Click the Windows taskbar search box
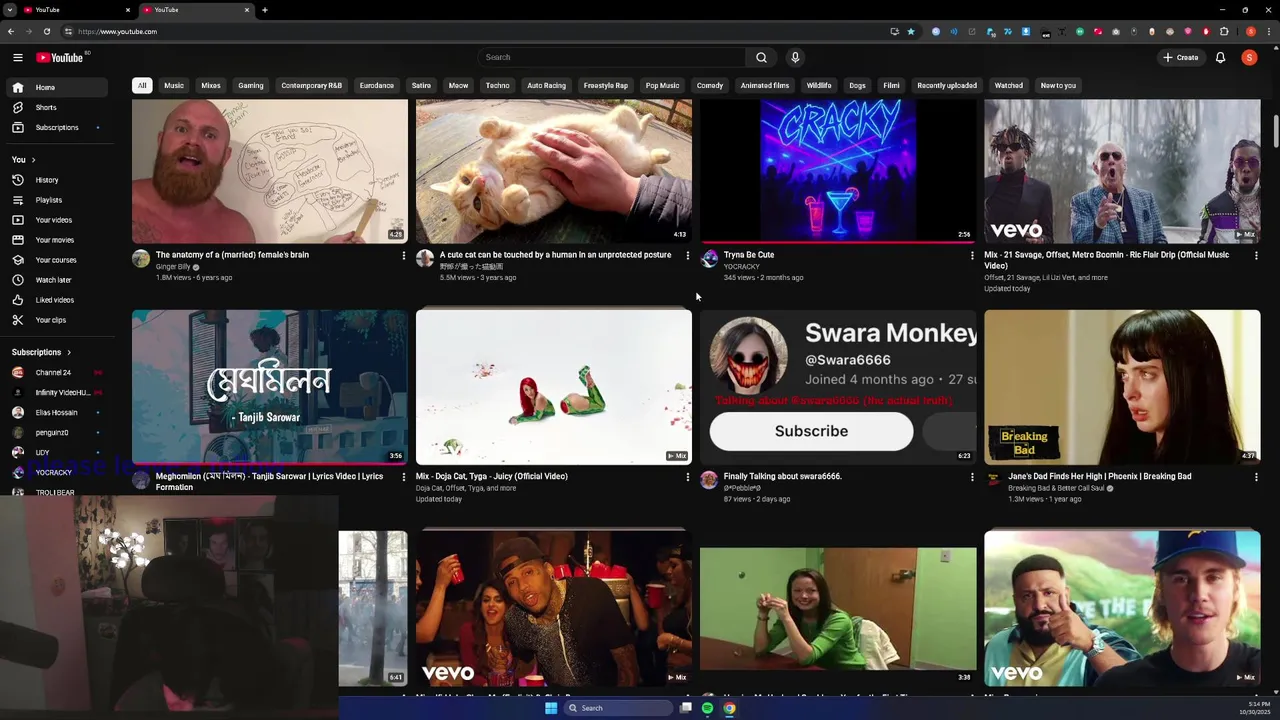Viewport: 1280px width, 720px height. (618, 708)
